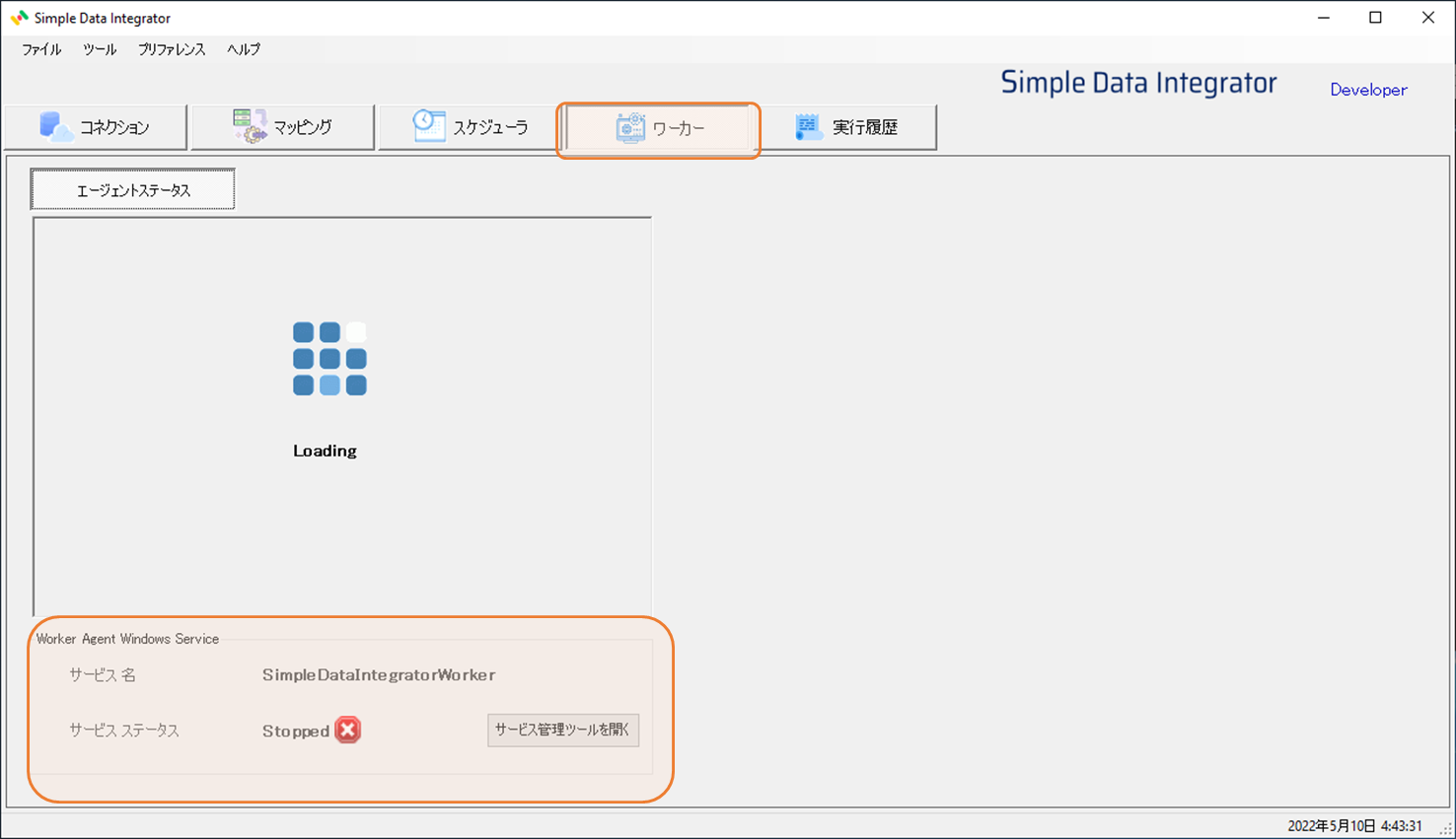The image size is (1456, 839).
Task: Maximize the Simple Data Integrator window
Action: [1375, 18]
